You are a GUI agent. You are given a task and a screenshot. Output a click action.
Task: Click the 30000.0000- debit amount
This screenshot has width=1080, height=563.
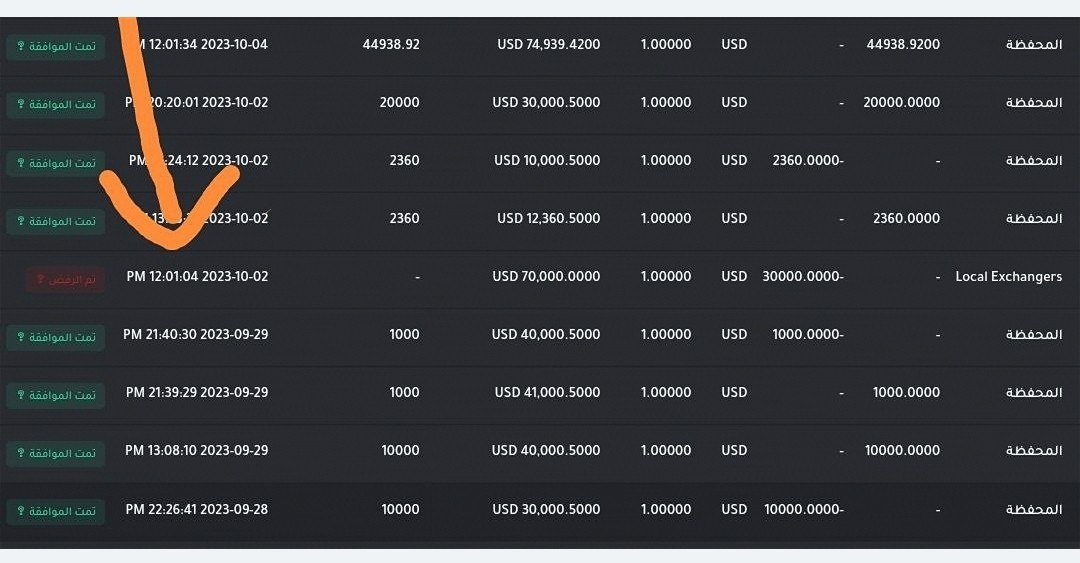click(802, 276)
